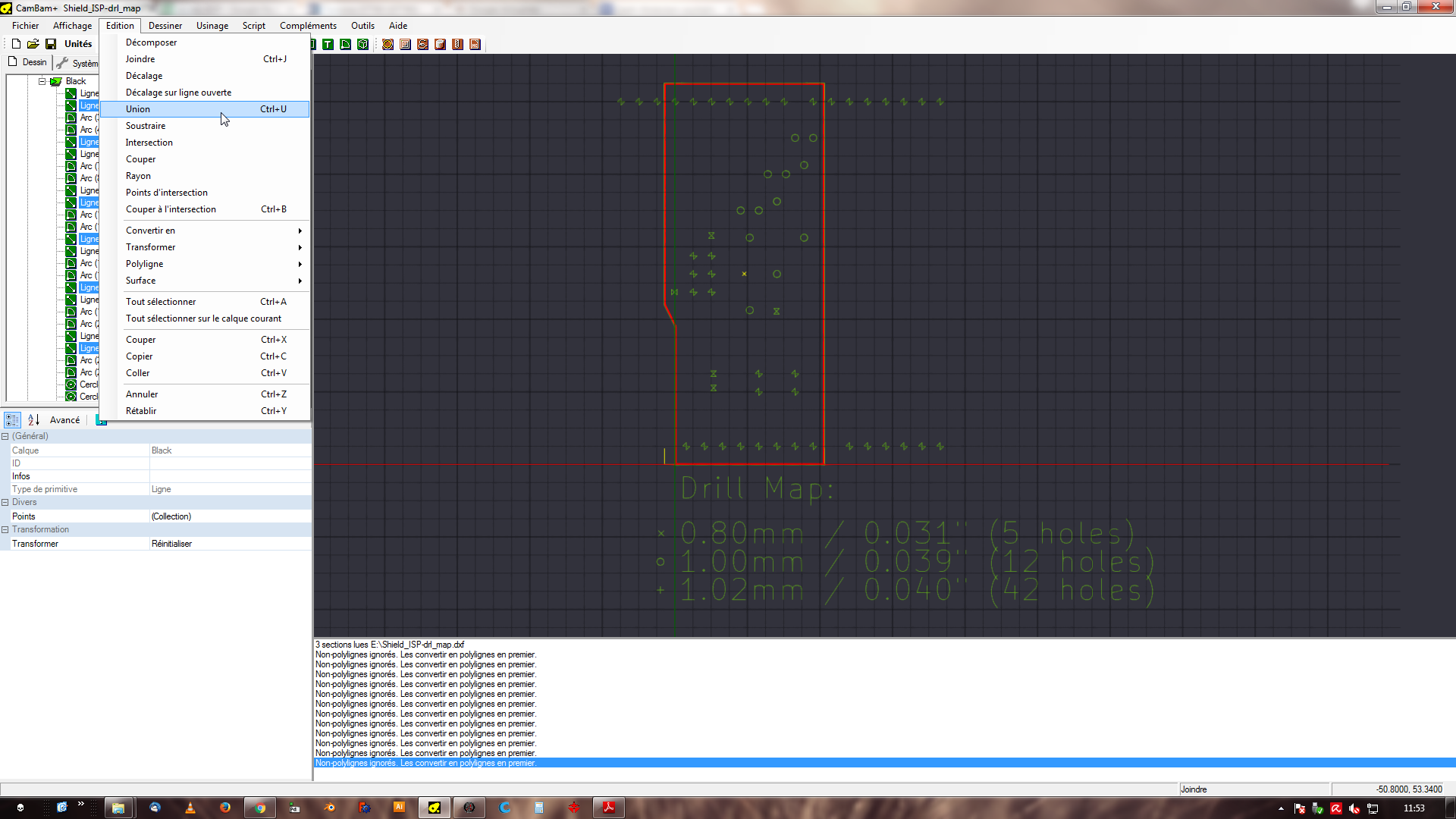Screen dimensions: 1456x819
Task: Click the VLC icon in the taskbar
Action: (190, 808)
